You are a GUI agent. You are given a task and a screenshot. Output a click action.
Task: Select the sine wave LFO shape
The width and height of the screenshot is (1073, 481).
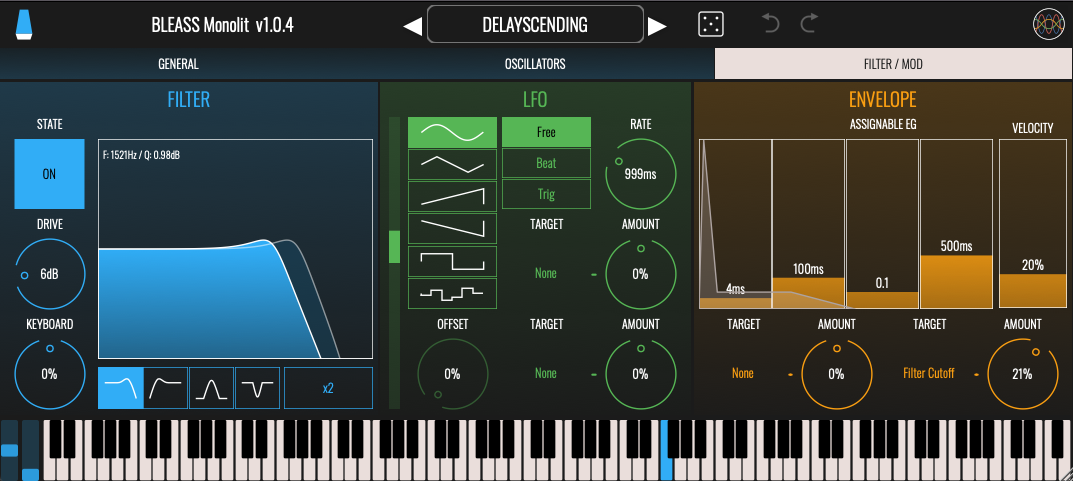(x=452, y=132)
